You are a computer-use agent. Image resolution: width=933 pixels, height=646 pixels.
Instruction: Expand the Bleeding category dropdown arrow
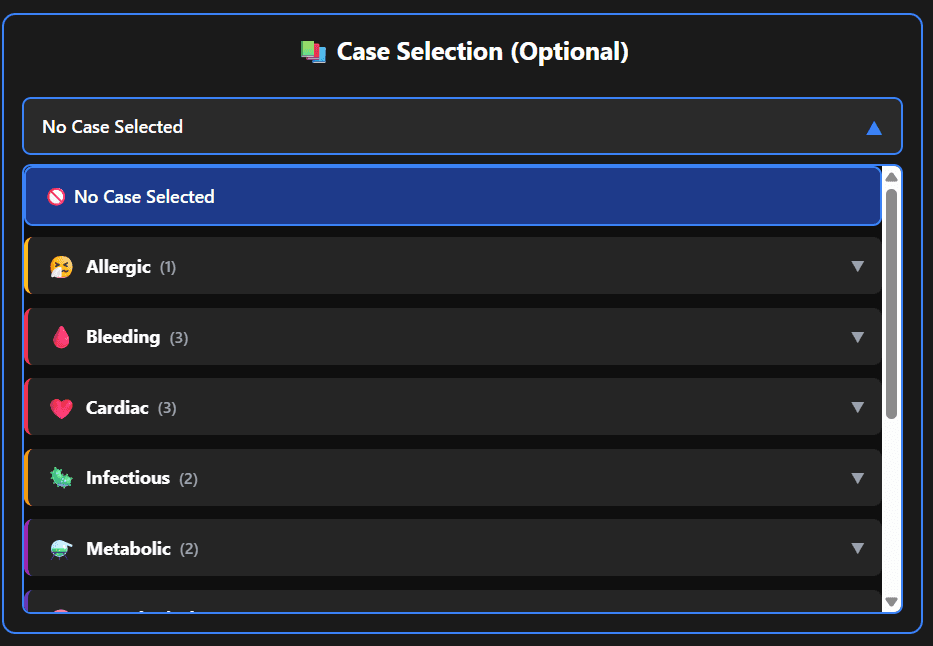[x=858, y=337]
